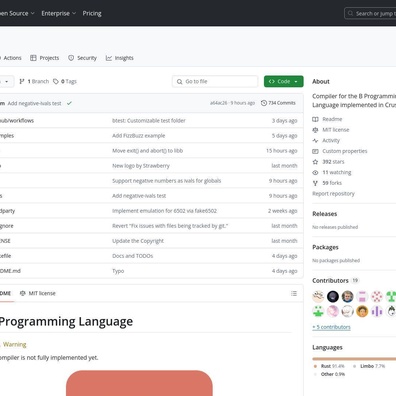Click the fork icon beside 59 forks
The width and height of the screenshot is (396, 396).
pyautogui.click(x=315, y=183)
